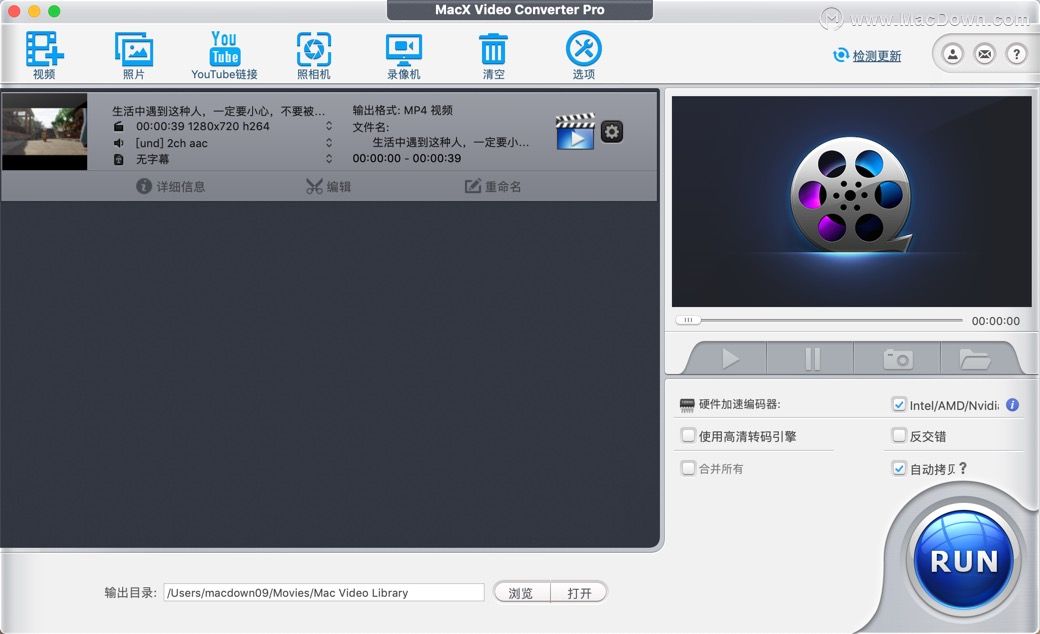The height and width of the screenshot is (634, 1040).
Task: Click the 输出目录 path field
Action: point(324,592)
